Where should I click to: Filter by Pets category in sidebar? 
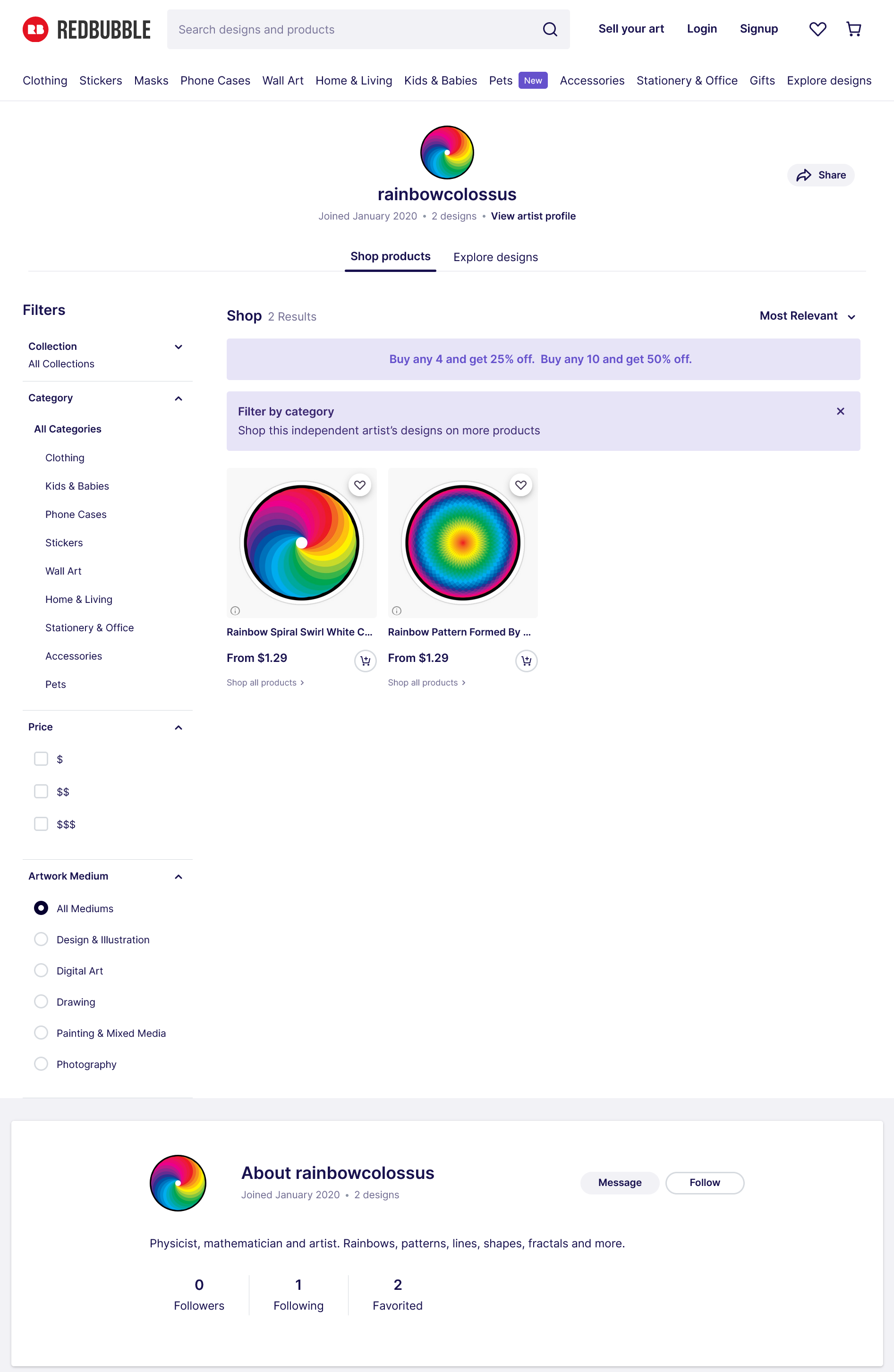tap(55, 684)
